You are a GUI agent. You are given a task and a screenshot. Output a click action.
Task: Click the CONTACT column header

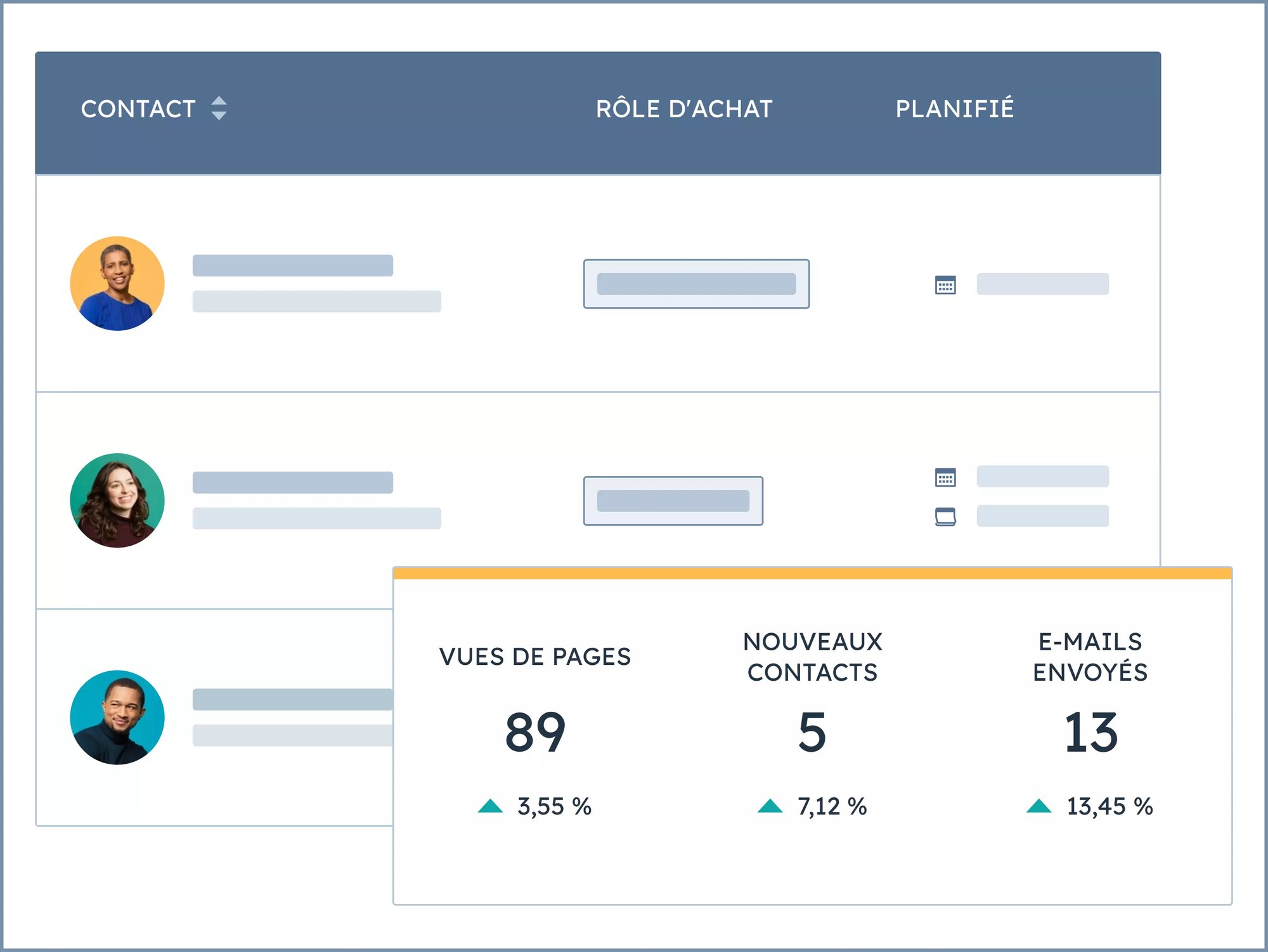[138, 109]
